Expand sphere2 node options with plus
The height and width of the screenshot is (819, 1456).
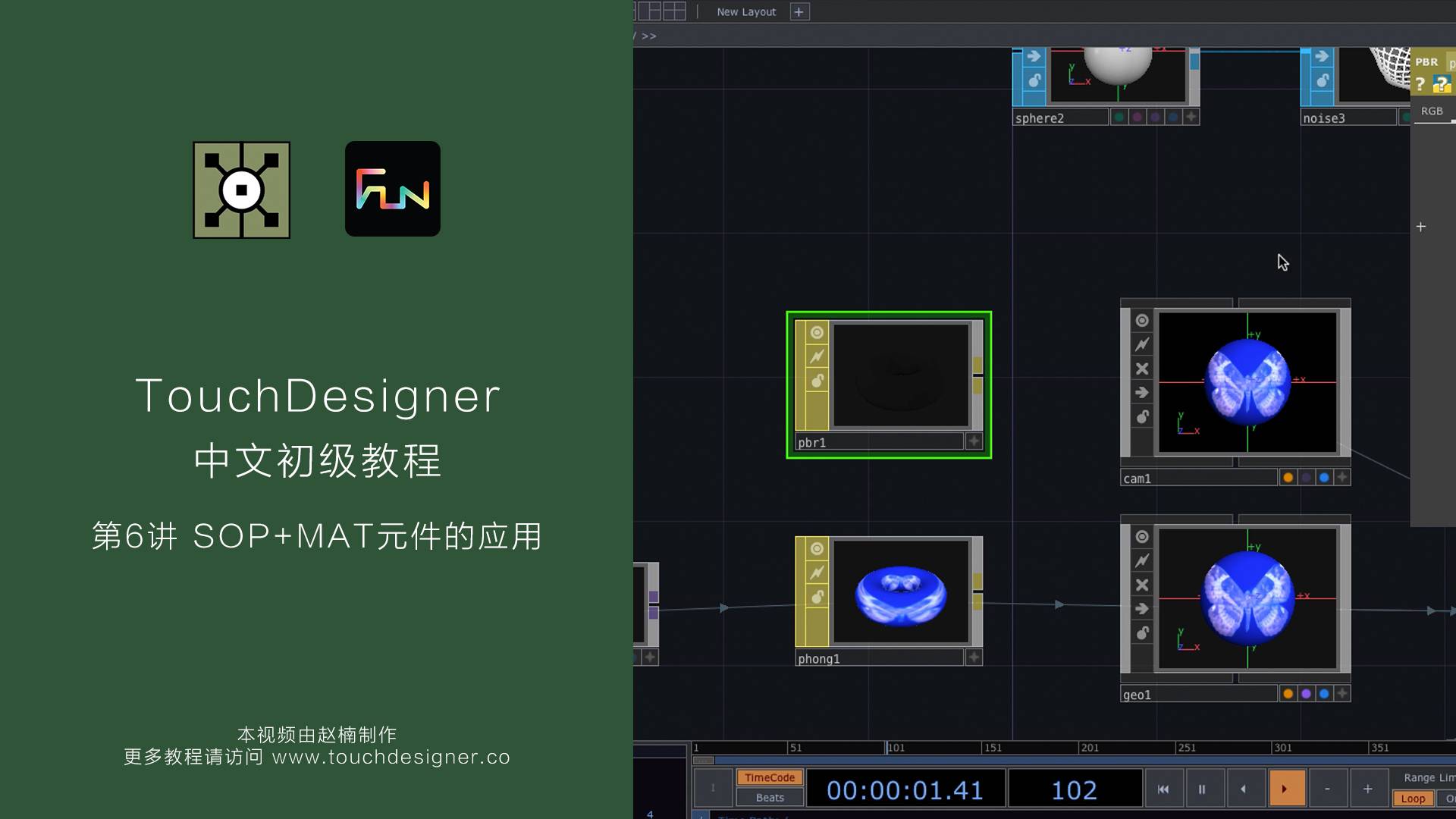pos(1191,117)
